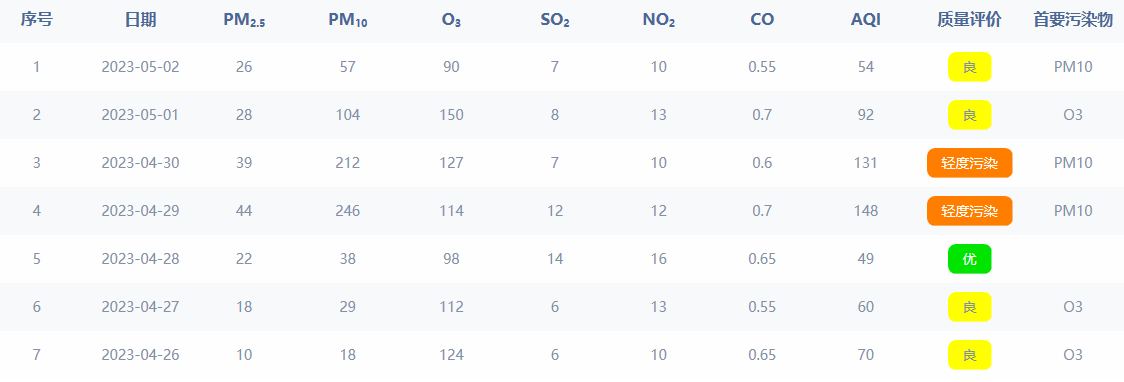Screen dimensions: 1124x382
Task: Click the orange 轻度污染 badge for 2023-04-30
Action: tap(969, 163)
